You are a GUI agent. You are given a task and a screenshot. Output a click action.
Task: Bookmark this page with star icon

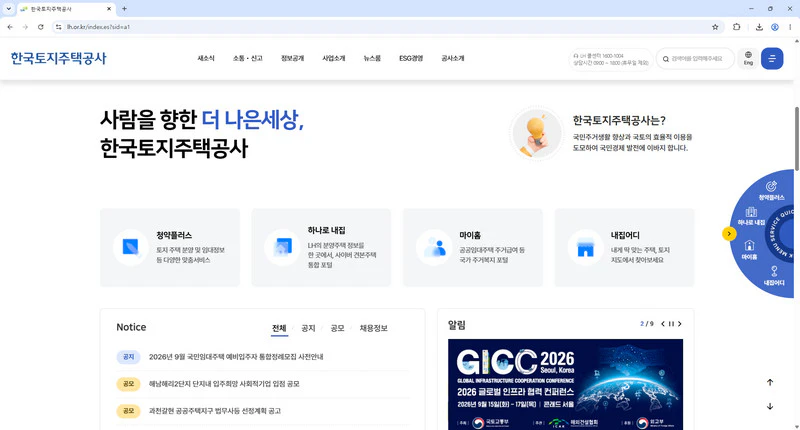tap(715, 27)
